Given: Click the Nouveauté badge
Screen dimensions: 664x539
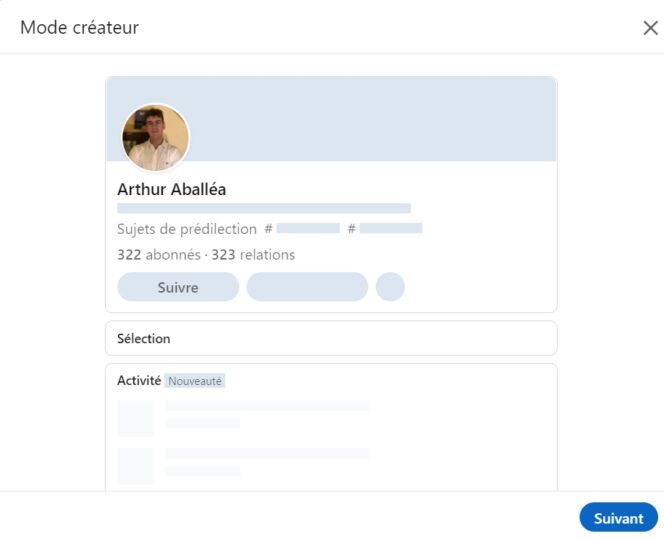Looking at the screenshot, I should [196, 381].
